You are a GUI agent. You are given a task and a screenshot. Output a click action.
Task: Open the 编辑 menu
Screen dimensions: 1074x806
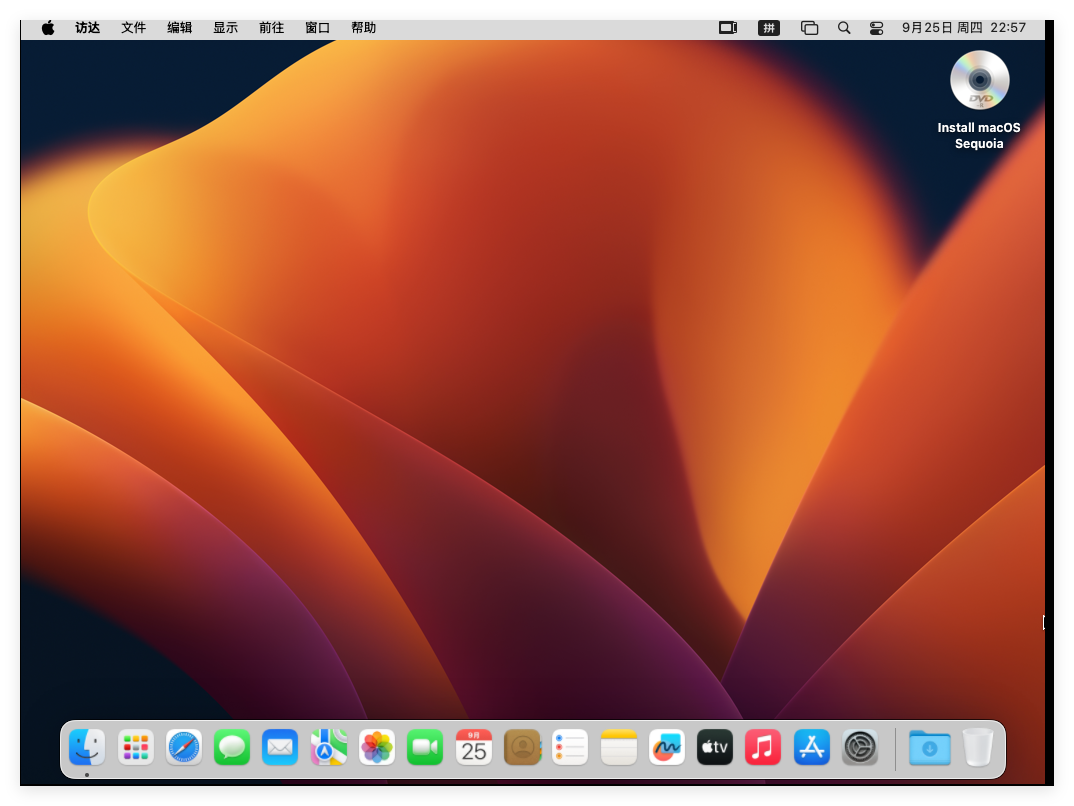point(179,28)
